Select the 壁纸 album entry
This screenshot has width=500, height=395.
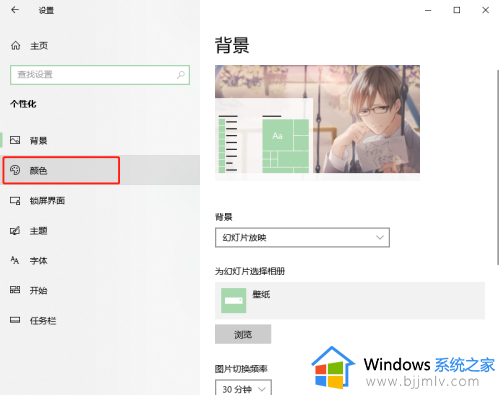tap(350, 300)
